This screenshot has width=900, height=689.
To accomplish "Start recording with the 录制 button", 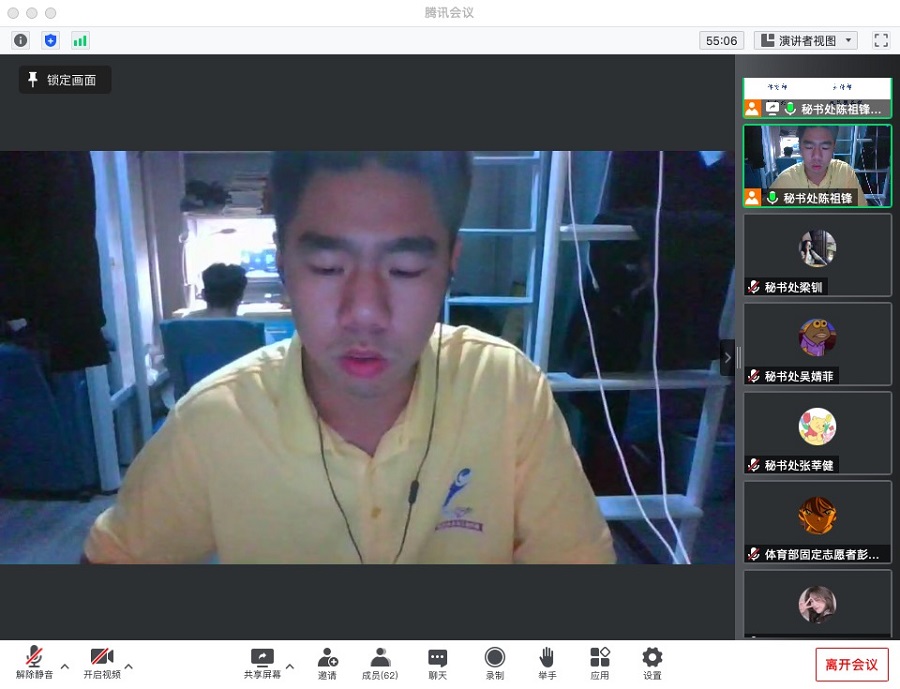I will (495, 662).
